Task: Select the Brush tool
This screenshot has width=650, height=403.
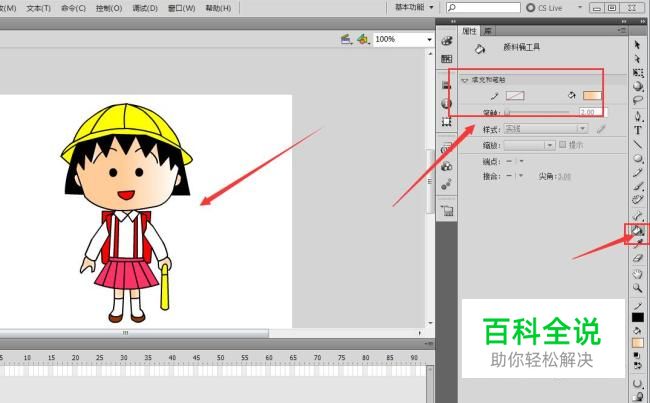Action: coord(638,186)
